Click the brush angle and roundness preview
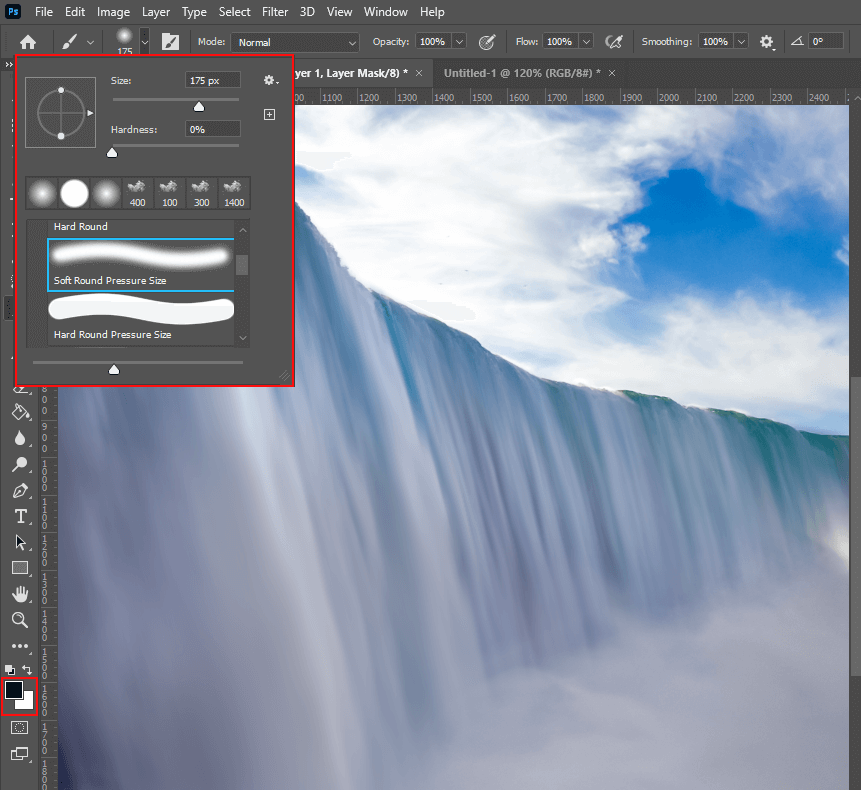 60,113
